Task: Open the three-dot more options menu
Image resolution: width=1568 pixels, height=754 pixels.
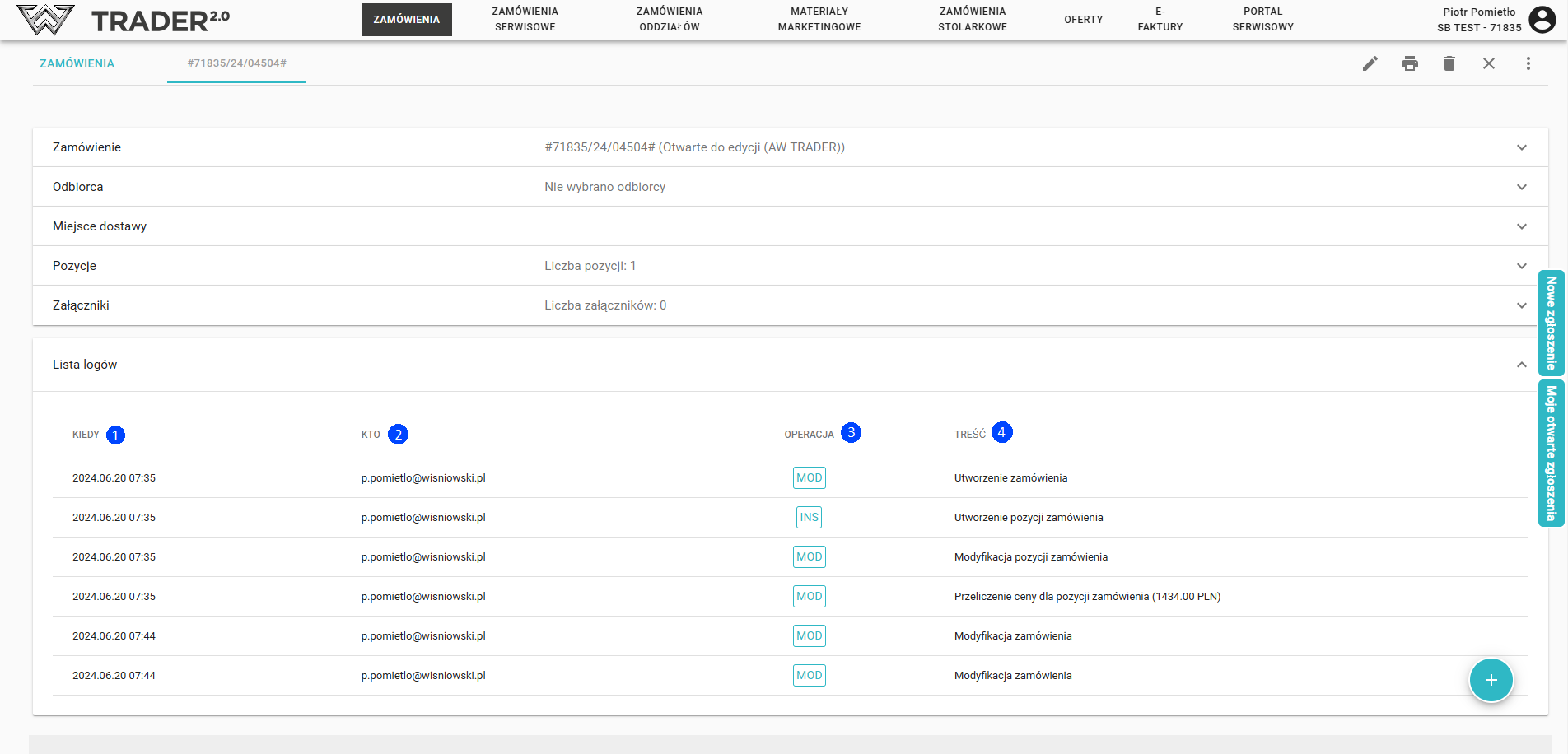Action: click(1528, 63)
